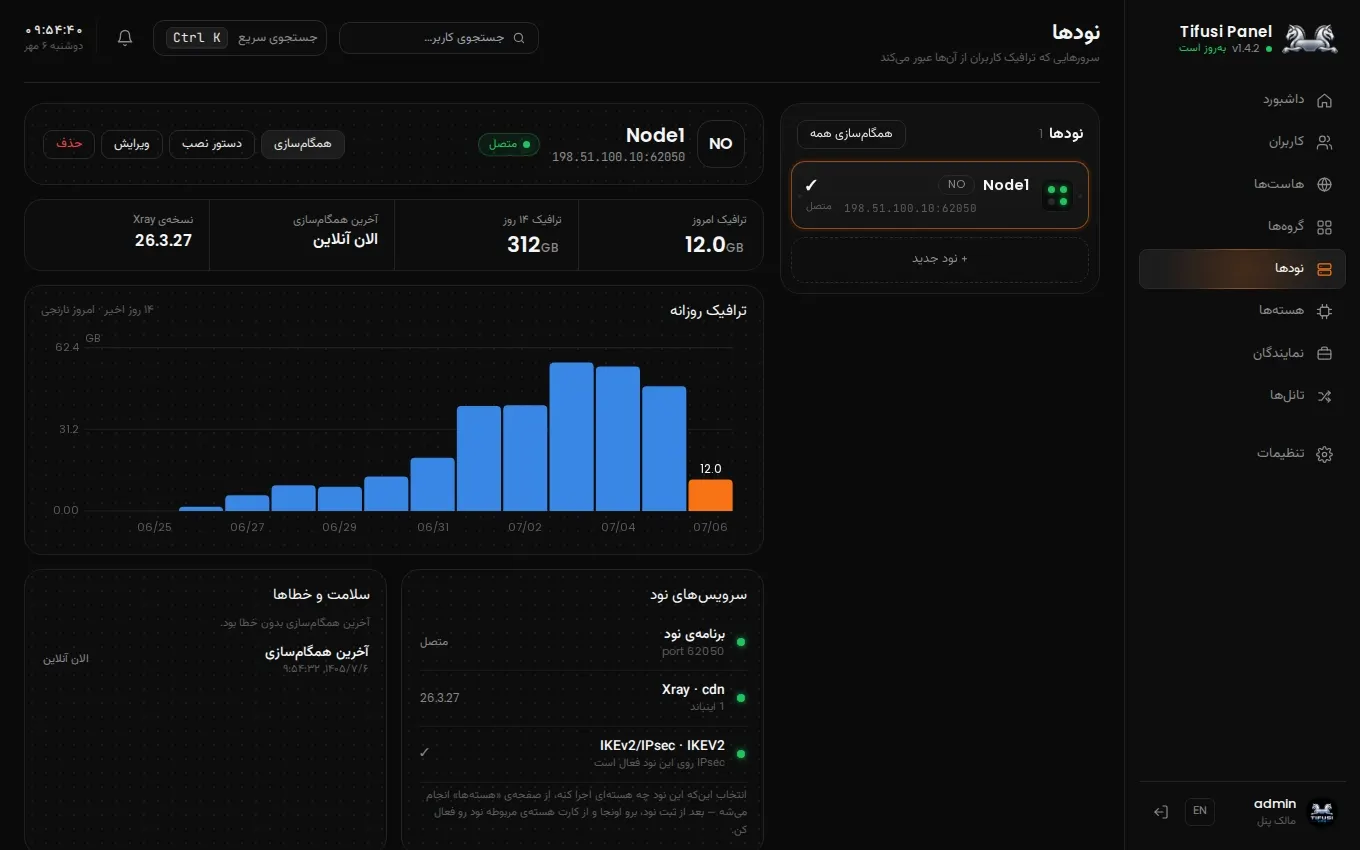Click the green متصل status badge in Node1 header
The image size is (1360, 850).
pyautogui.click(x=509, y=144)
